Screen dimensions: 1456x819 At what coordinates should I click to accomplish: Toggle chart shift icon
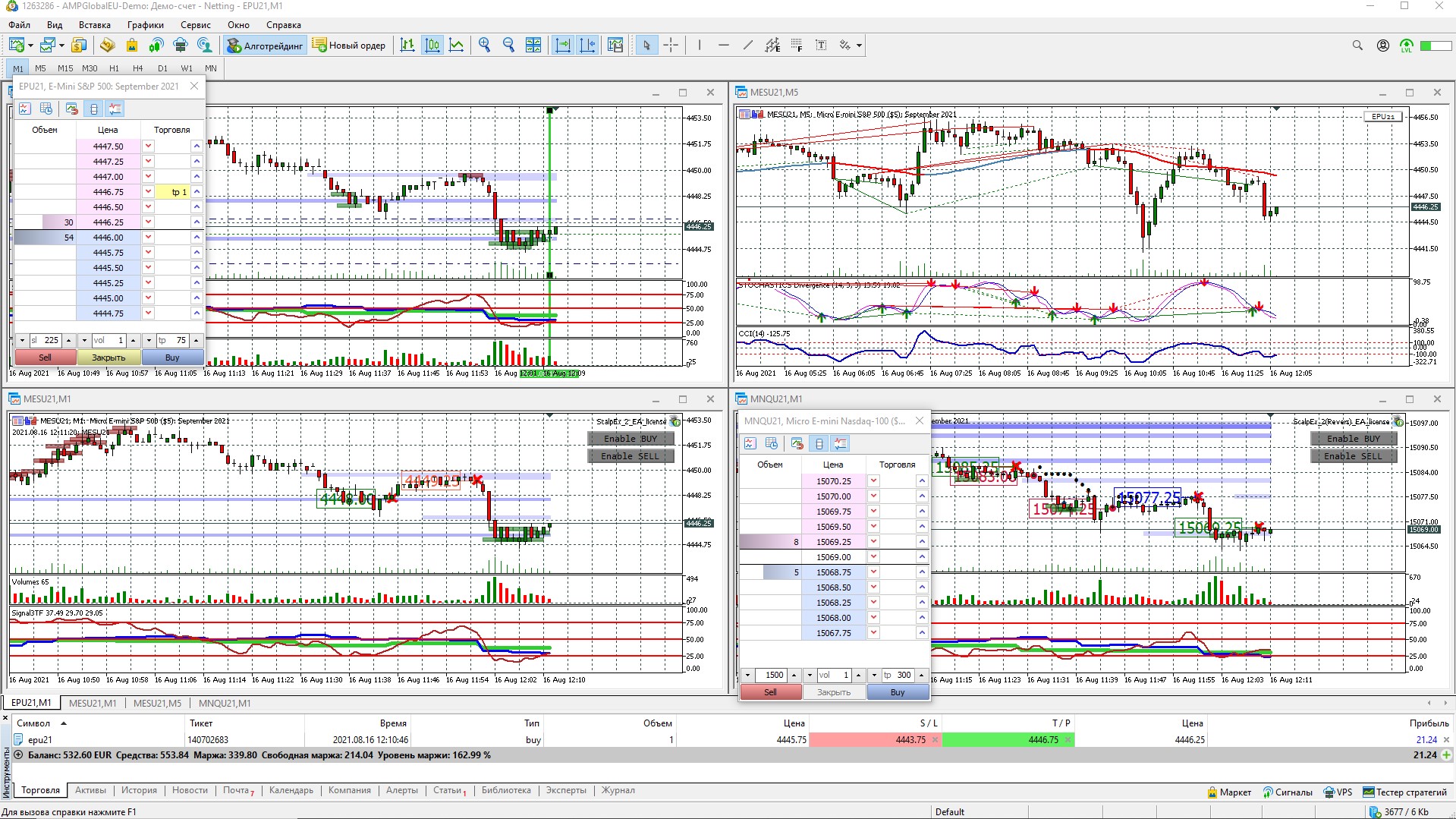(588, 46)
